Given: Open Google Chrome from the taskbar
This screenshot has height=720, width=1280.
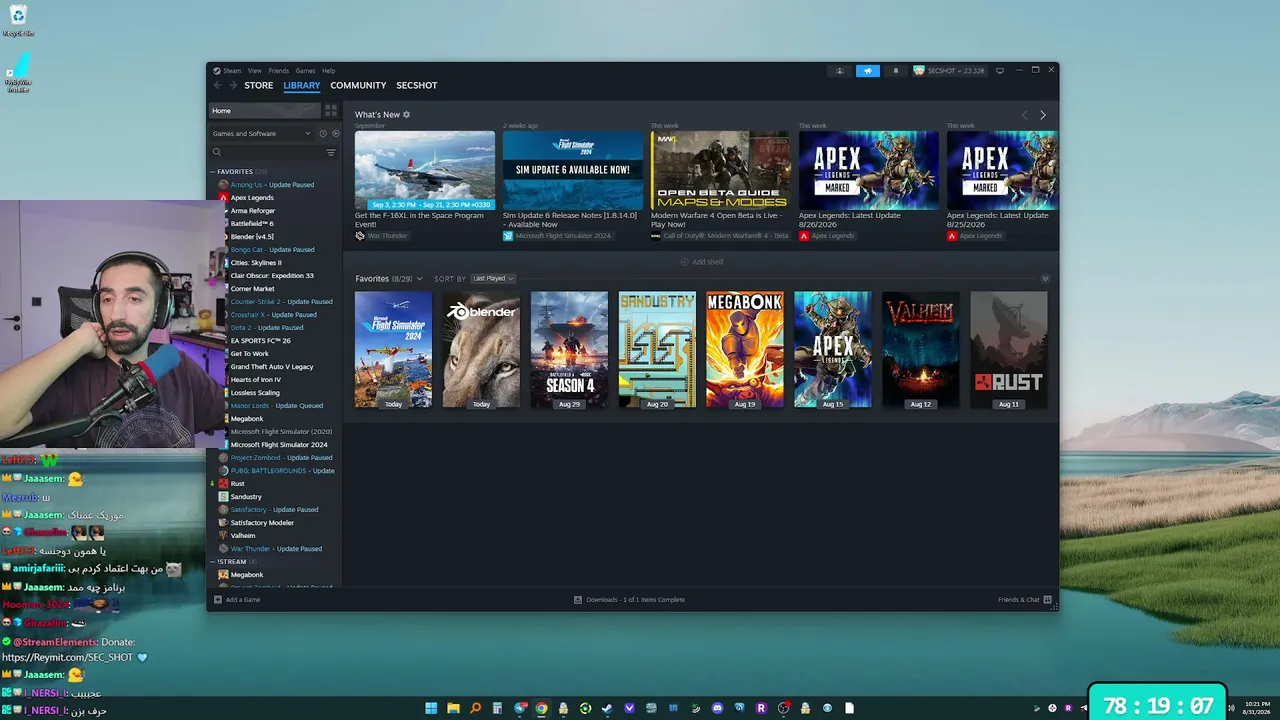Looking at the screenshot, I should [541, 708].
